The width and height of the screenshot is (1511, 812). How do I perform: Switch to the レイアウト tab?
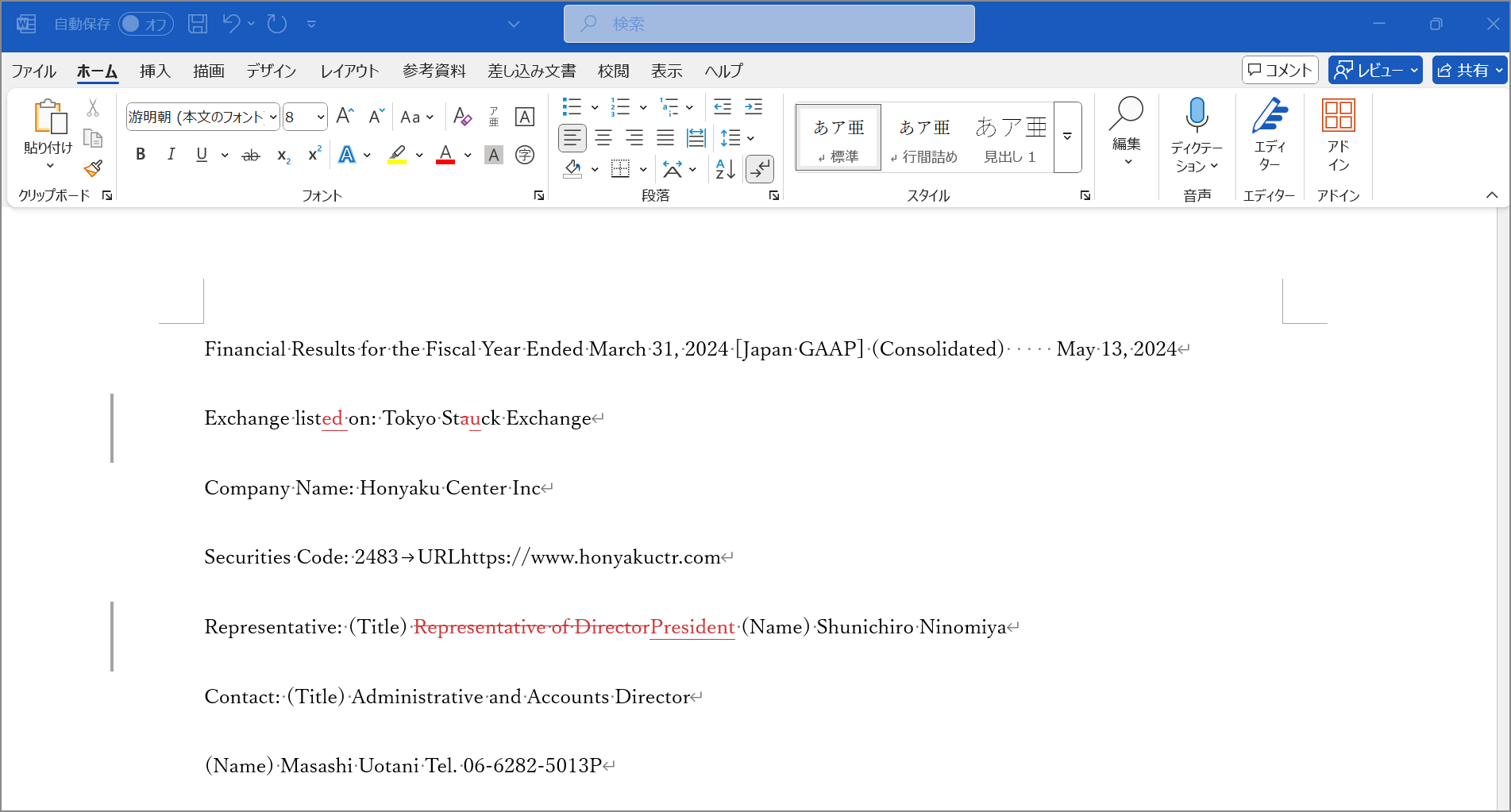coord(349,71)
